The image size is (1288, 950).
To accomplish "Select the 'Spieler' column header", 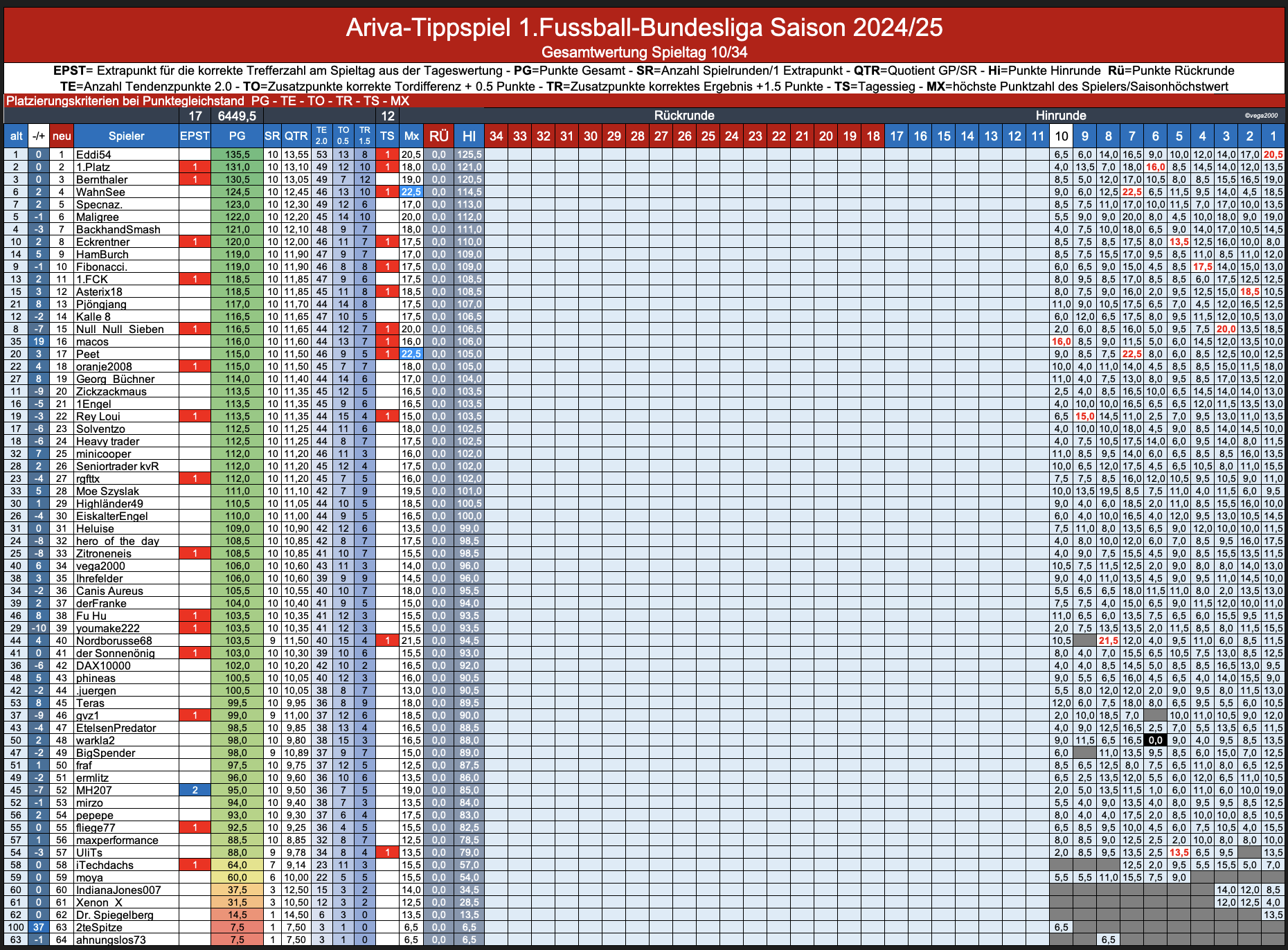I will click(x=127, y=136).
